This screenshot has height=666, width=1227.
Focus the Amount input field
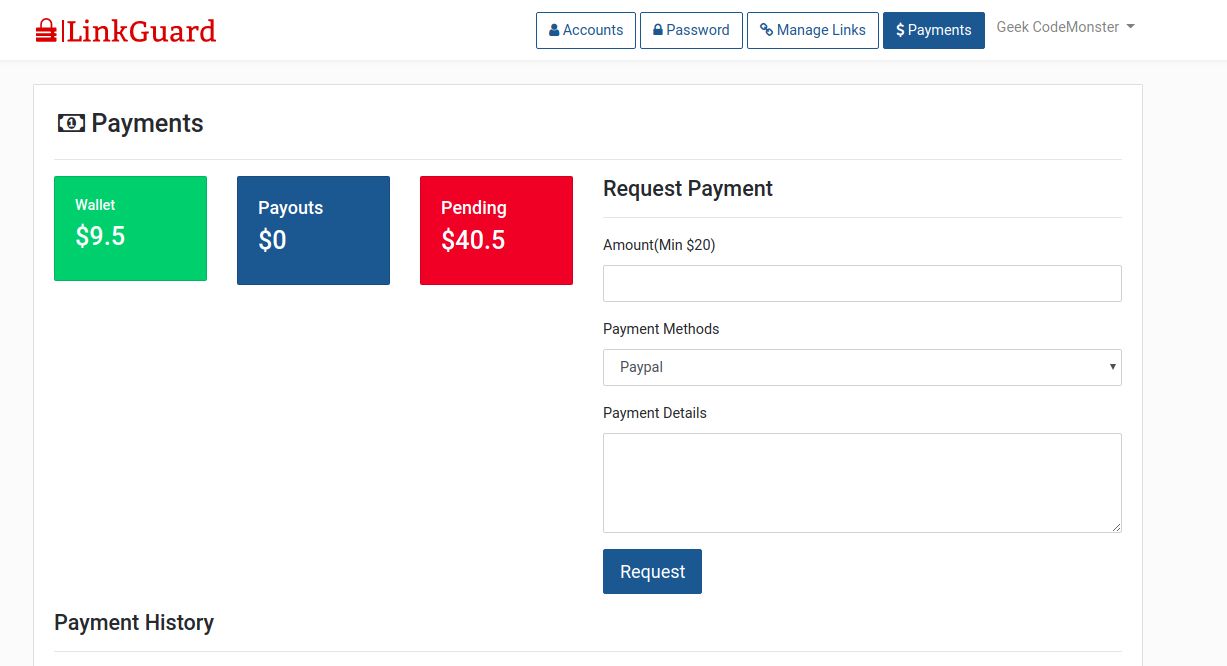pyautogui.click(x=861, y=283)
